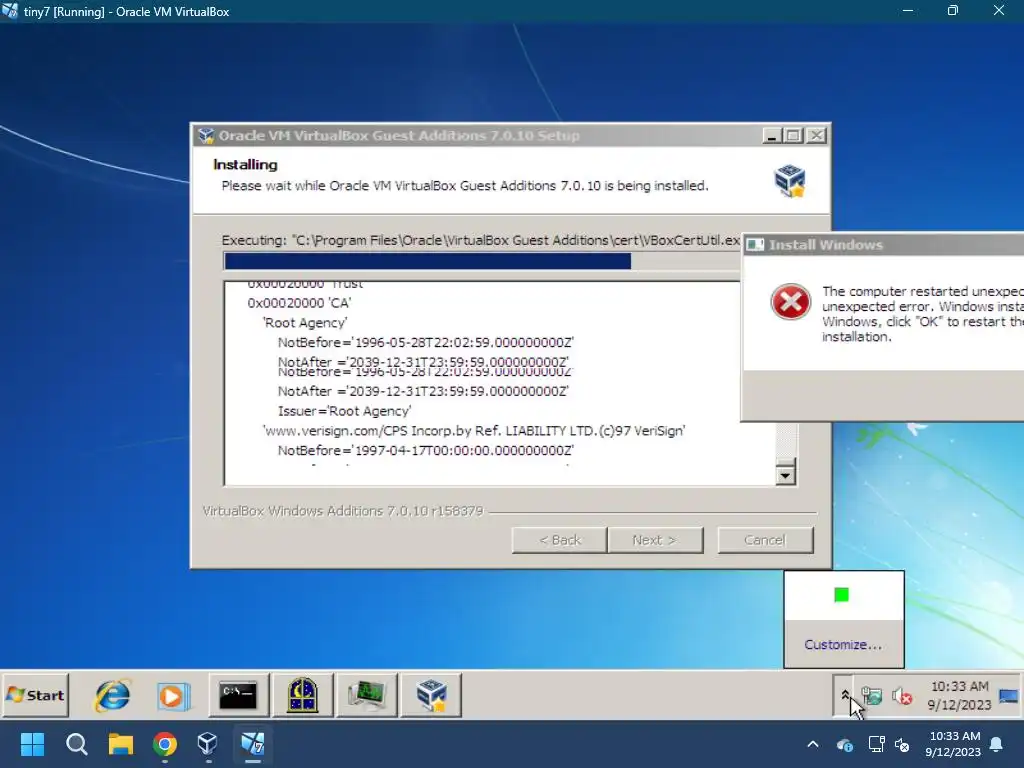Click host OneDrive cloud tray icon

tap(844, 744)
